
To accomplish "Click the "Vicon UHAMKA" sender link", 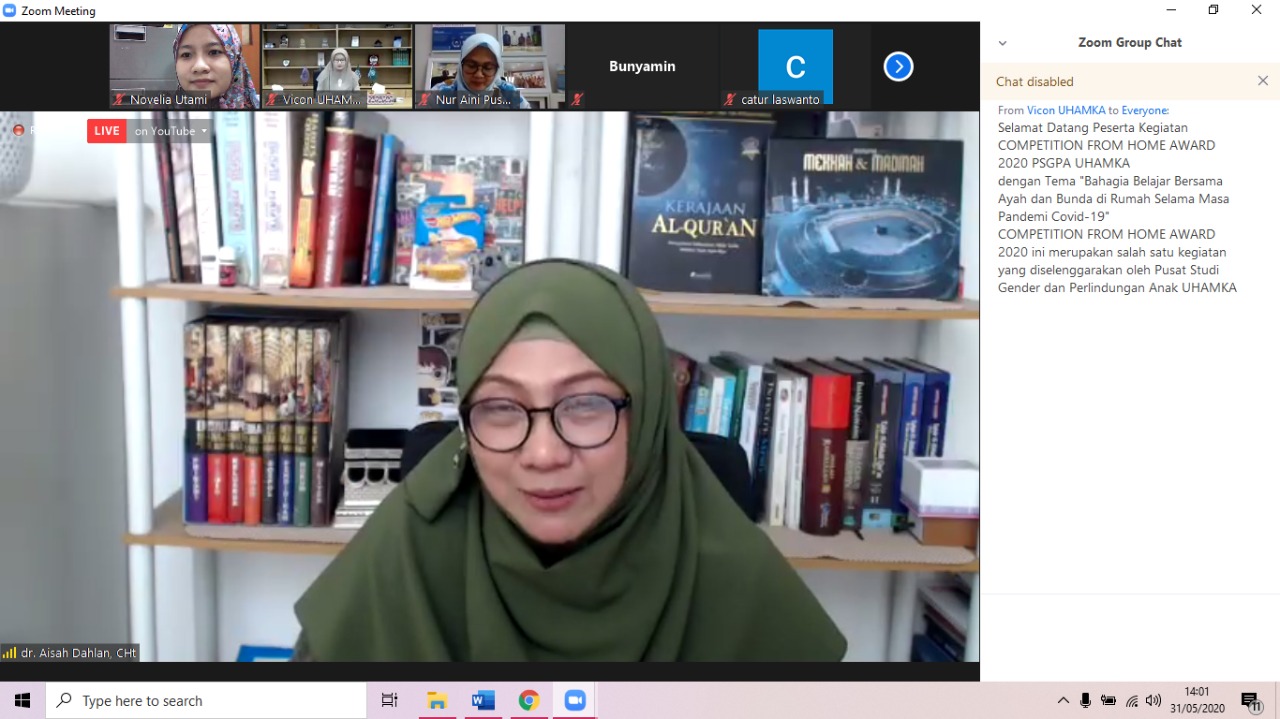I will 1066,110.
